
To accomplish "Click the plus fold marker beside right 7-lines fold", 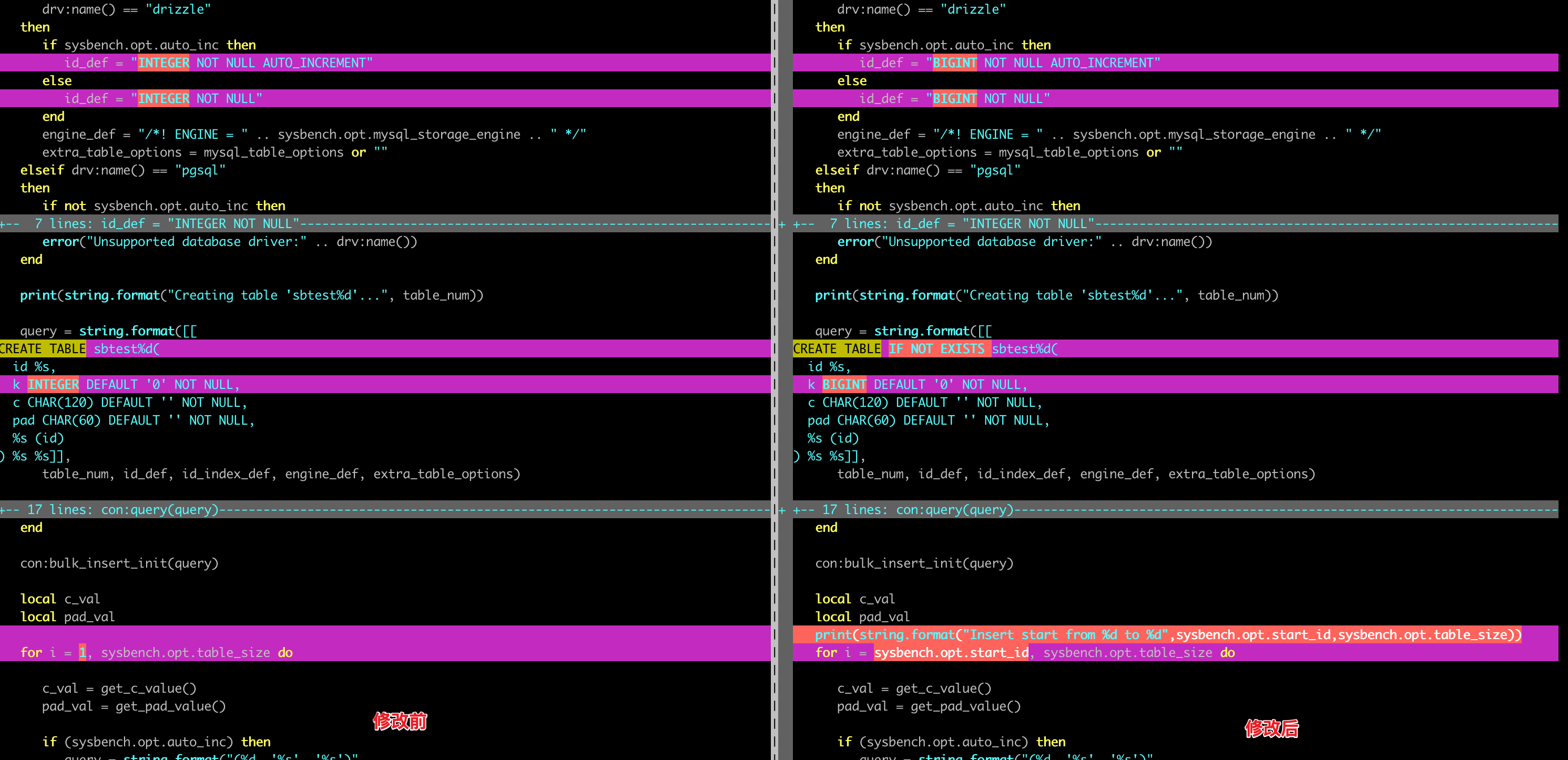I will [x=782, y=224].
